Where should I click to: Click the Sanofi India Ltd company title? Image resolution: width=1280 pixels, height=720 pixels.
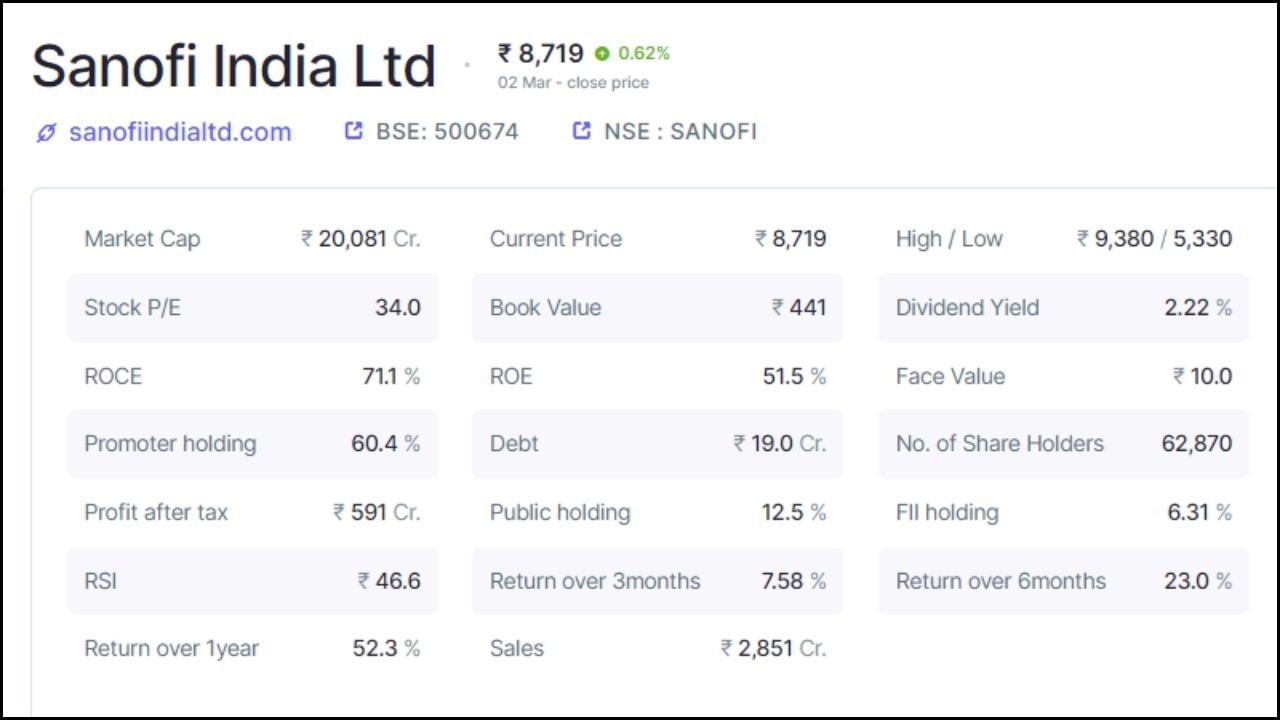[x=234, y=65]
